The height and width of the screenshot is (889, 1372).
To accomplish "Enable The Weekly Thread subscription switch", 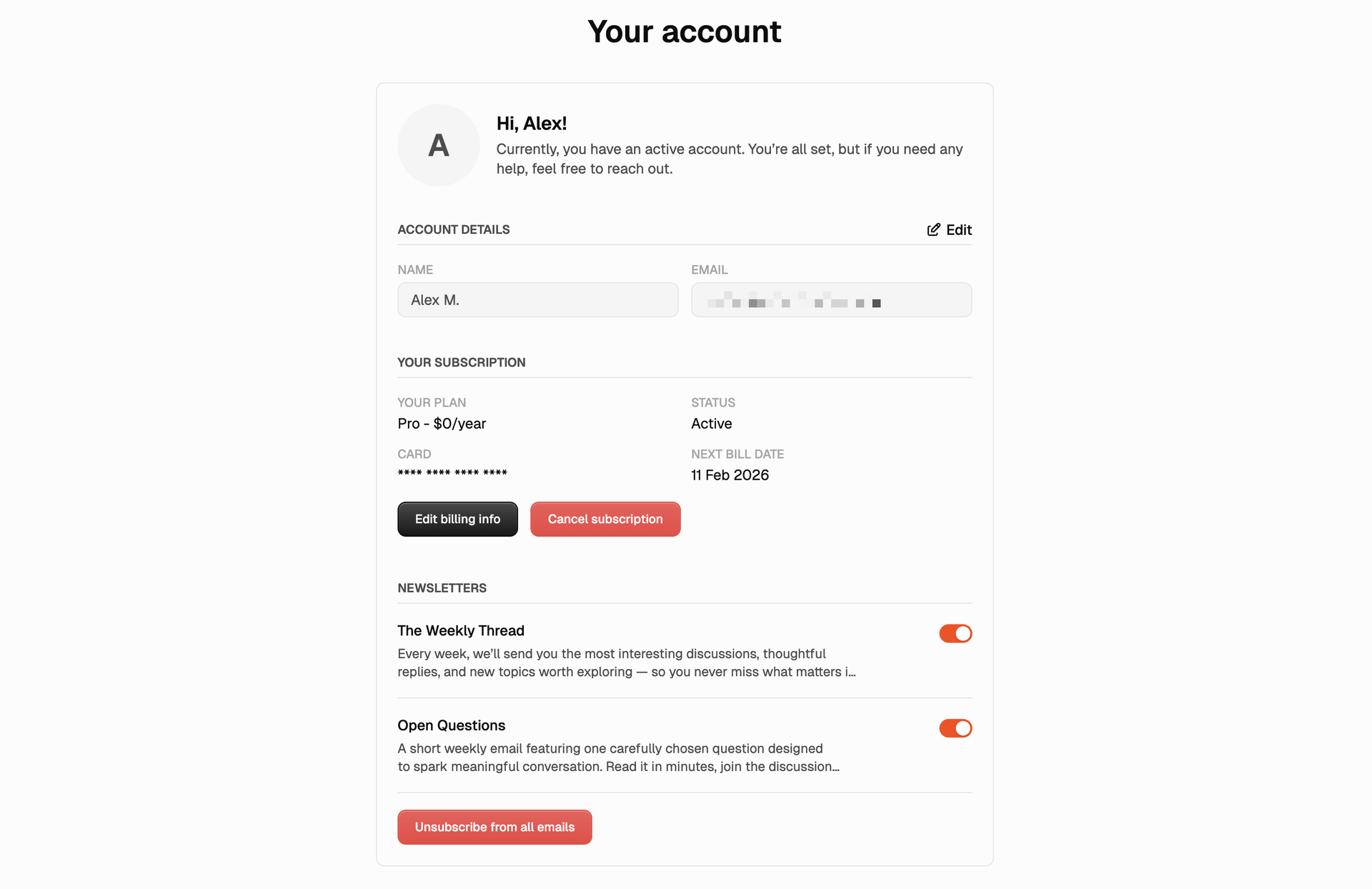I will (955, 633).
